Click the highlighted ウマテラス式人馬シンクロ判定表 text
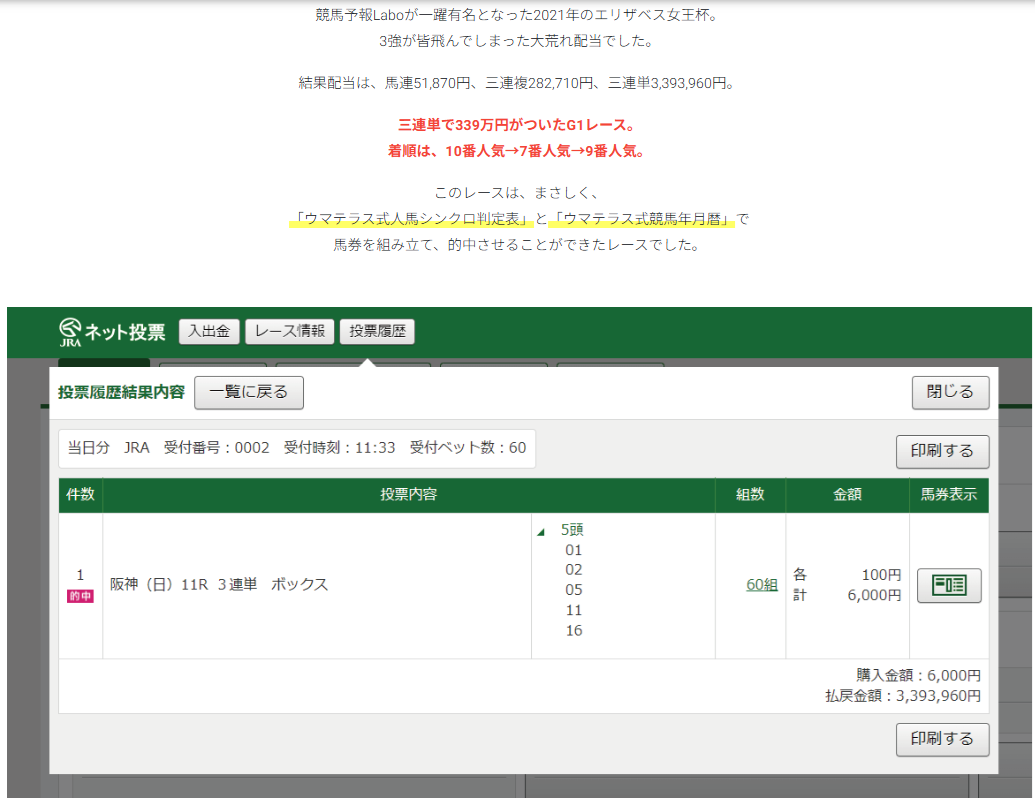The width and height of the screenshot is (1035, 802). pos(412,219)
